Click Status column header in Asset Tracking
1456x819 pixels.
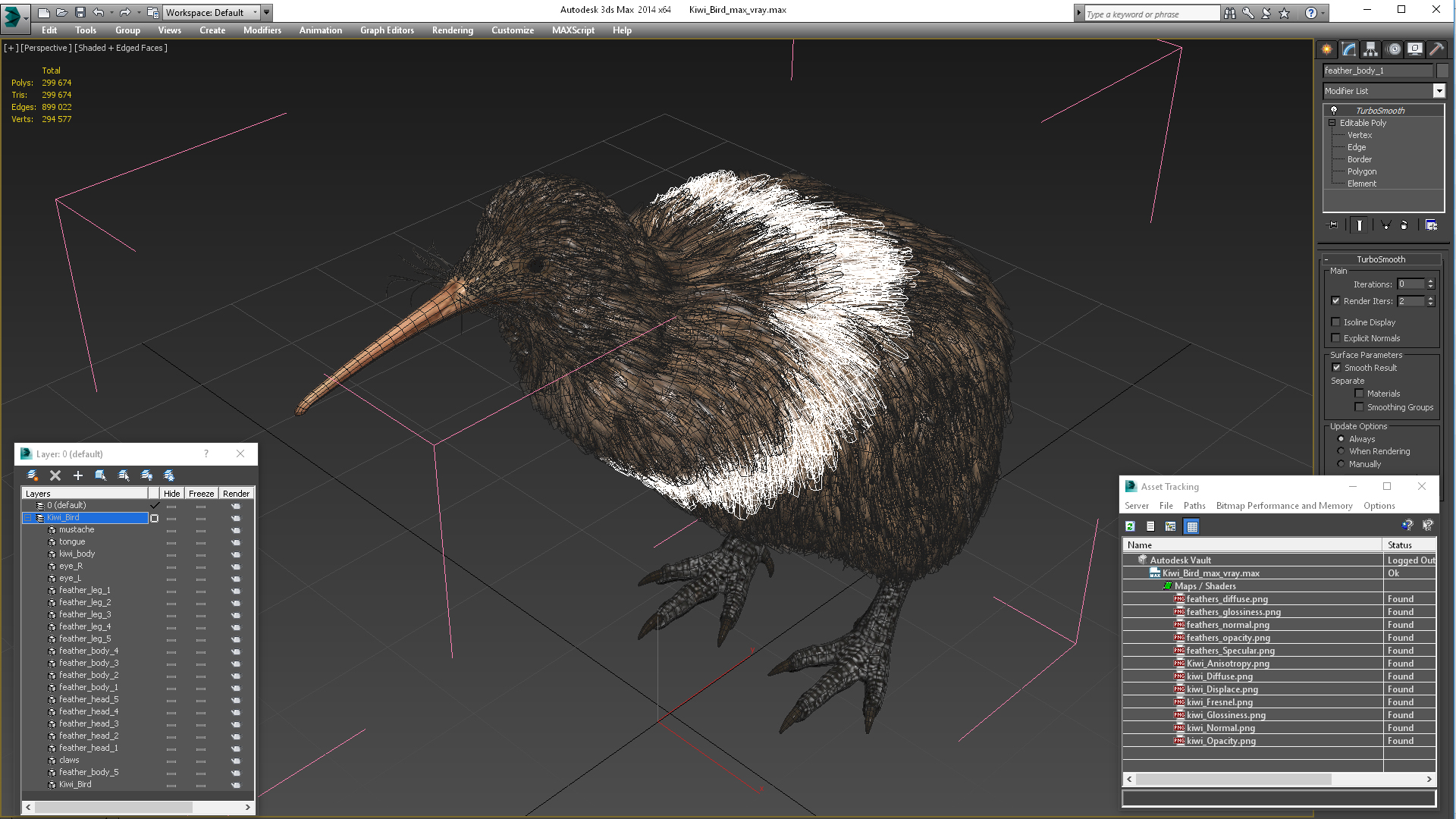tap(1410, 545)
